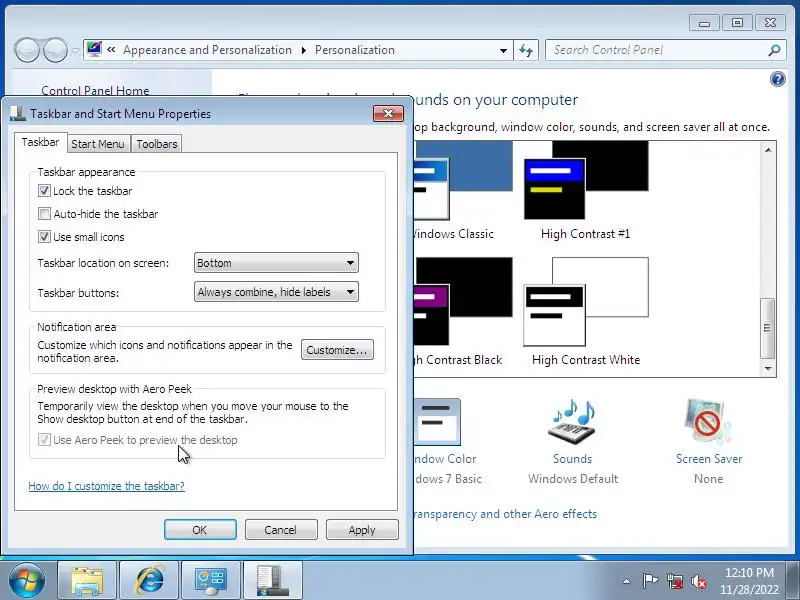Toggle Lock the taskbar checkbox
Viewport: 800px width, 600px height.
(44, 191)
